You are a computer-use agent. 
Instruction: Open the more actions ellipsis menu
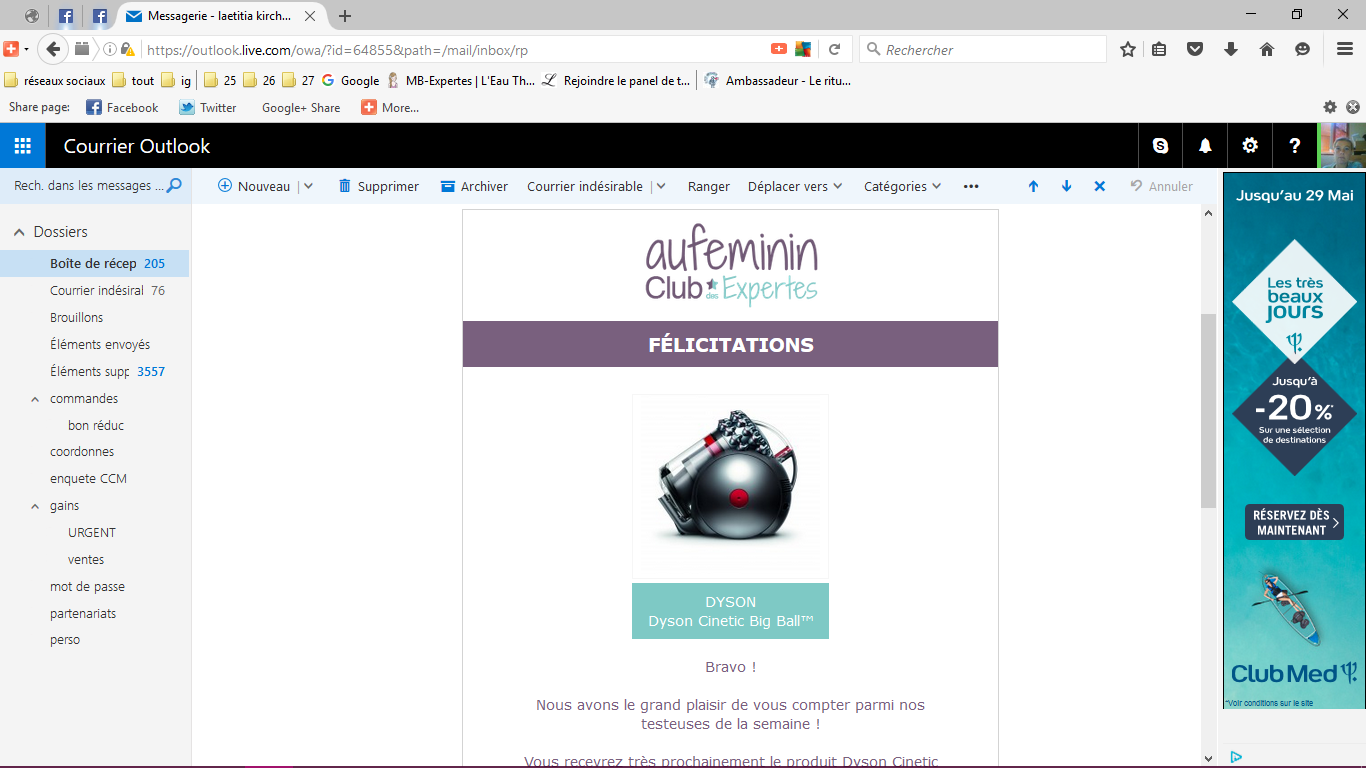(x=971, y=186)
